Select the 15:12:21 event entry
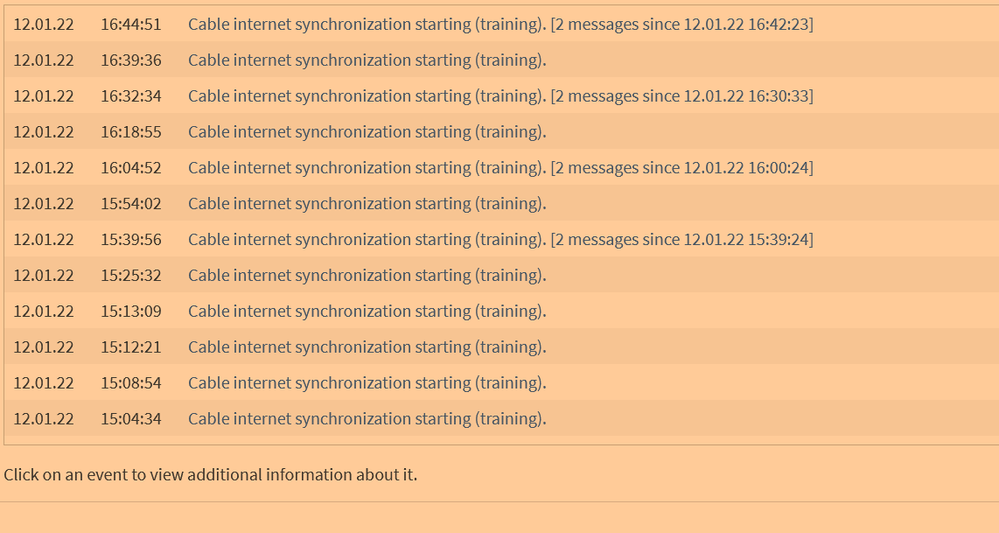 (x=367, y=348)
